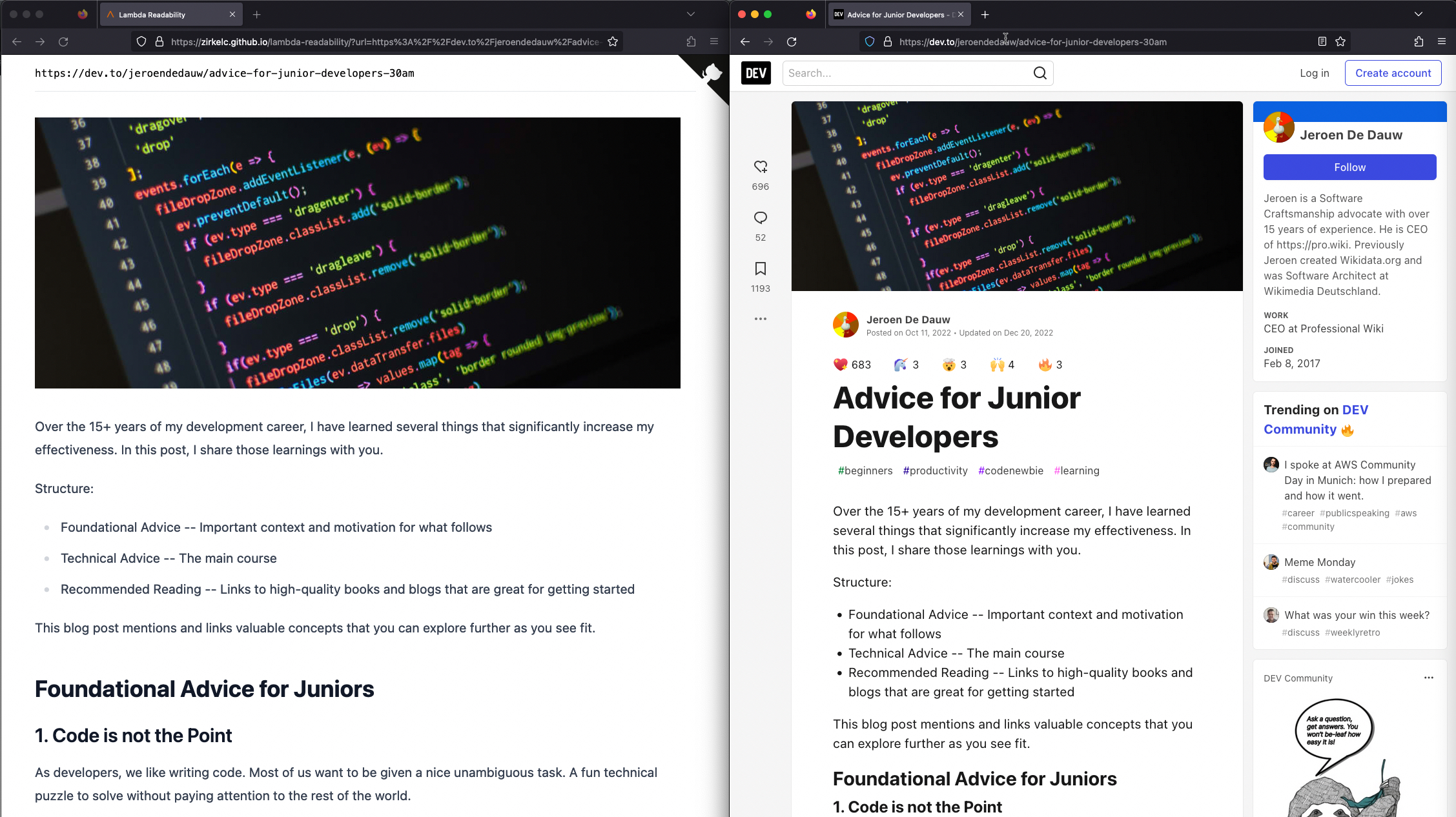Viewport: 1456px width, 817px height.
Task: Open the #productivity tag link
Action: click(935, 470)
